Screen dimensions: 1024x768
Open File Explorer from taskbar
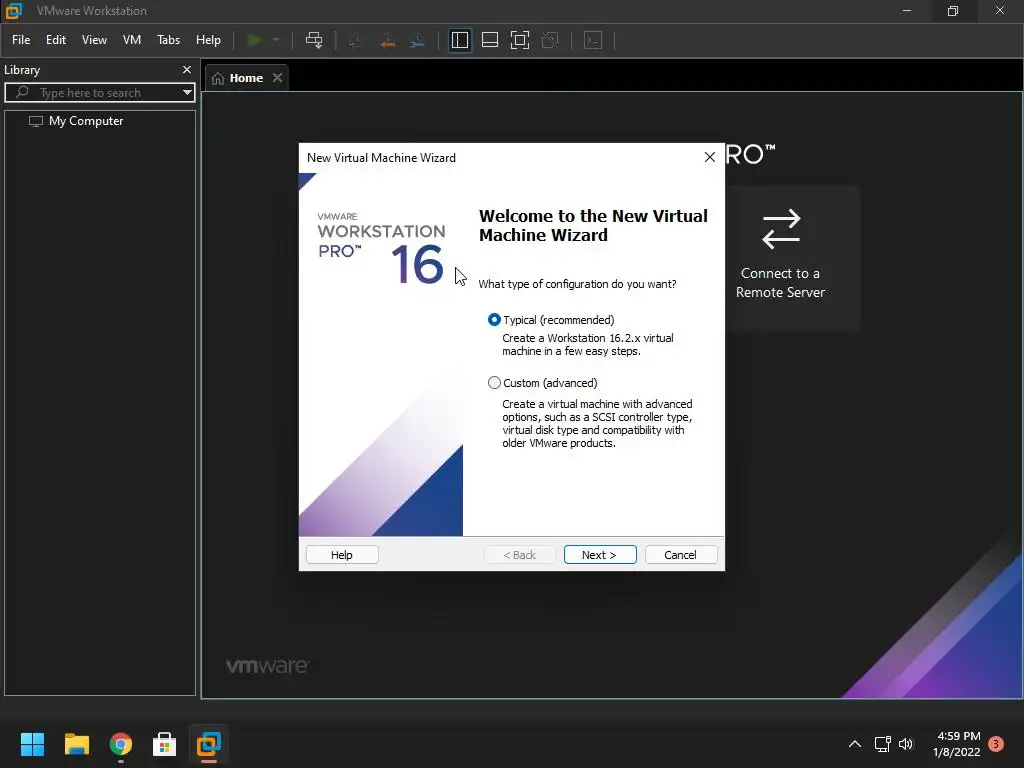(x=76, y=744)
